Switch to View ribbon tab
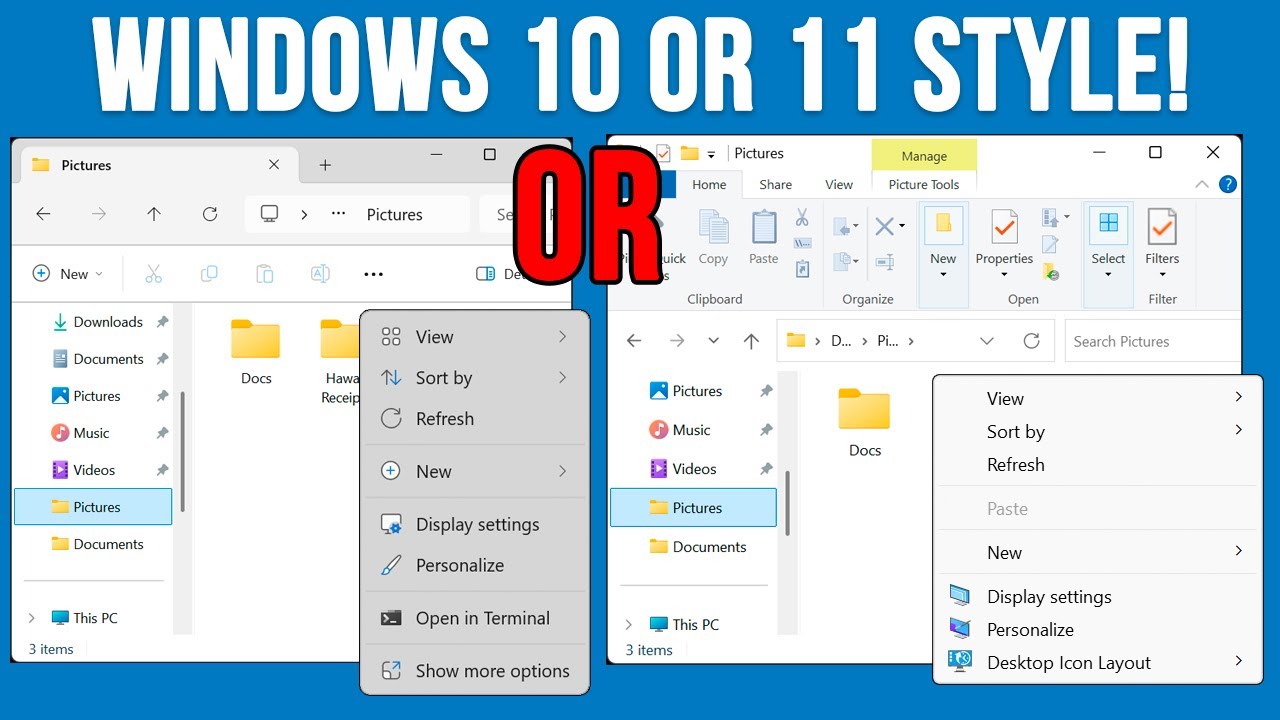Viewport: 1280px width, 720px height. [x=839, y=184]
